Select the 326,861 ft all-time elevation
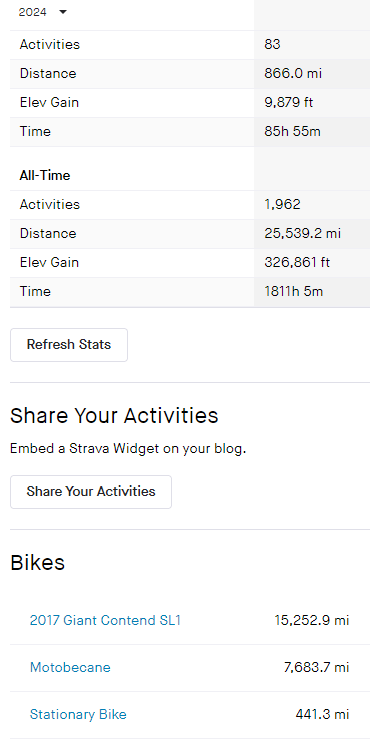Viewport: 380px width, 746px height. click(x=297, y=263)
